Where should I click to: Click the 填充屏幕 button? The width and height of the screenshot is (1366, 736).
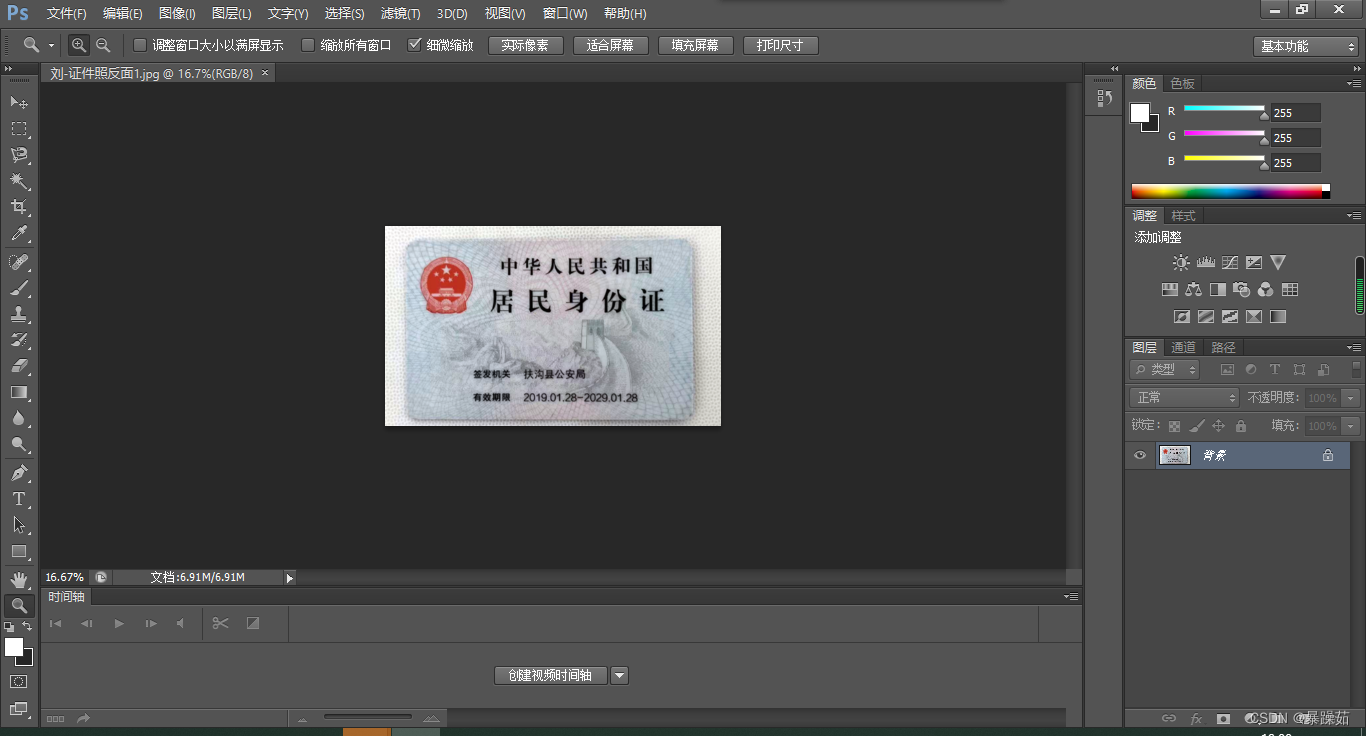(x=695, y=46)
